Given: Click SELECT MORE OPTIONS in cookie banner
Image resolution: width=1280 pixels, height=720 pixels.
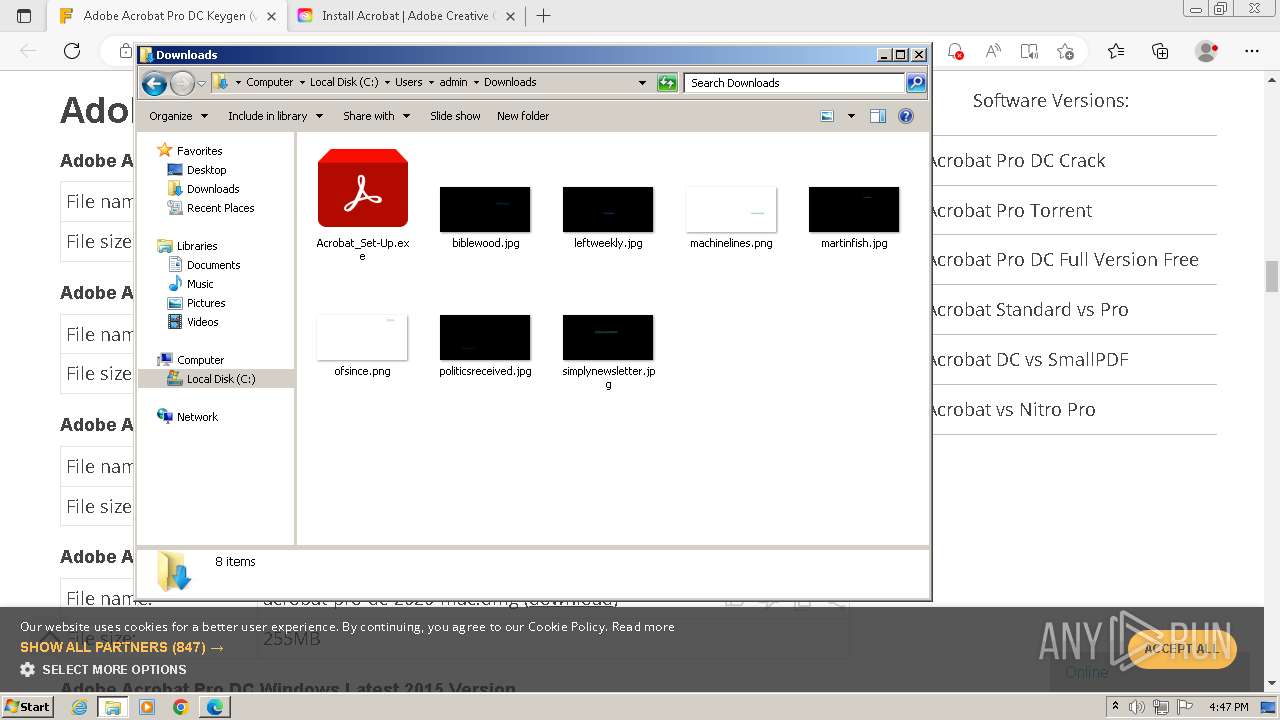Looking at the screenshot, I should pyautogui.click(x=103, y=669).
